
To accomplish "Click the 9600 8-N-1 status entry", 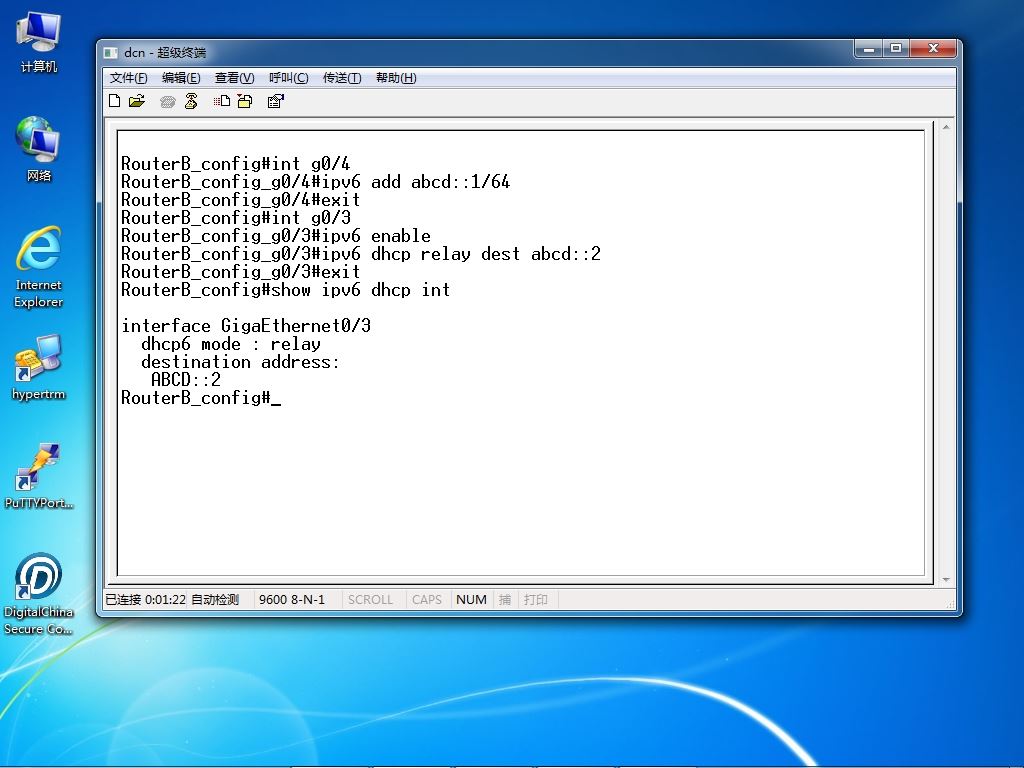I will (292, 600).
